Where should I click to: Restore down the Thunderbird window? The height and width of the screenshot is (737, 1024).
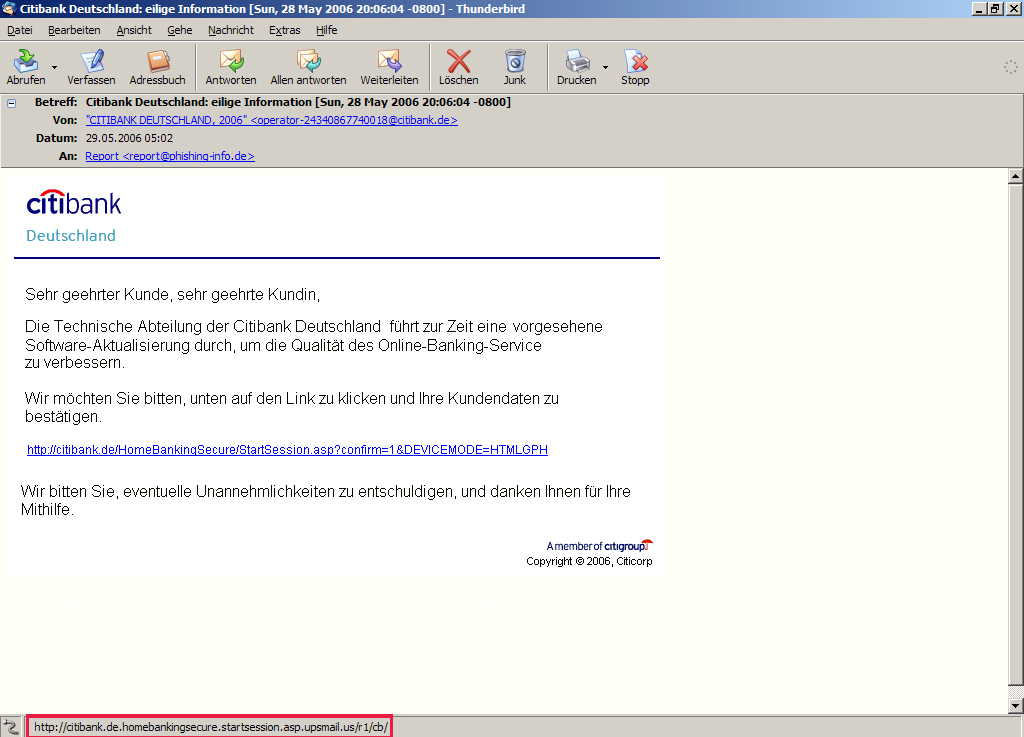click(x=995, y=8)
